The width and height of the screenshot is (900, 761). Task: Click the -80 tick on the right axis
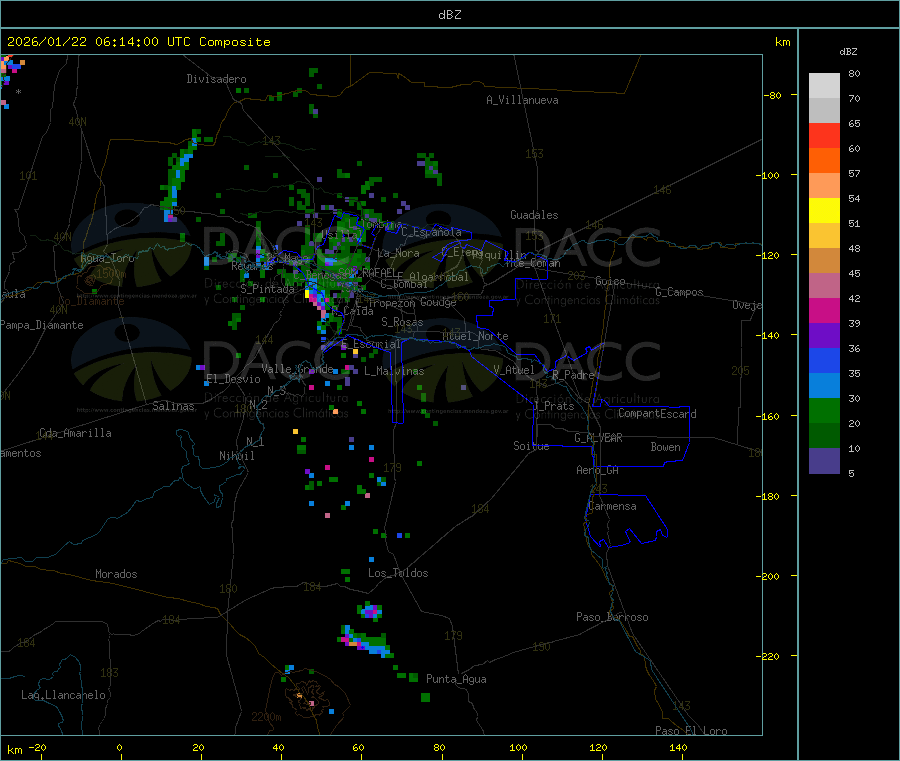(772, 95)
